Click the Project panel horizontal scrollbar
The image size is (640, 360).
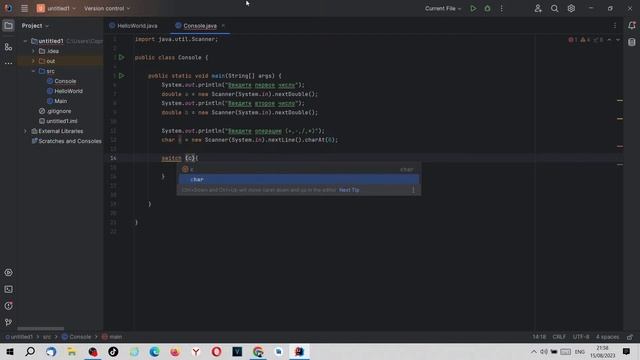pyautogui.click(x=40, y=329)
